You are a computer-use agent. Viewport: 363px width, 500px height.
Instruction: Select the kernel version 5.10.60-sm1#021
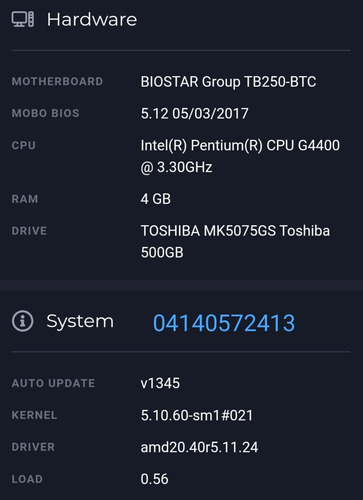point(197,415)
